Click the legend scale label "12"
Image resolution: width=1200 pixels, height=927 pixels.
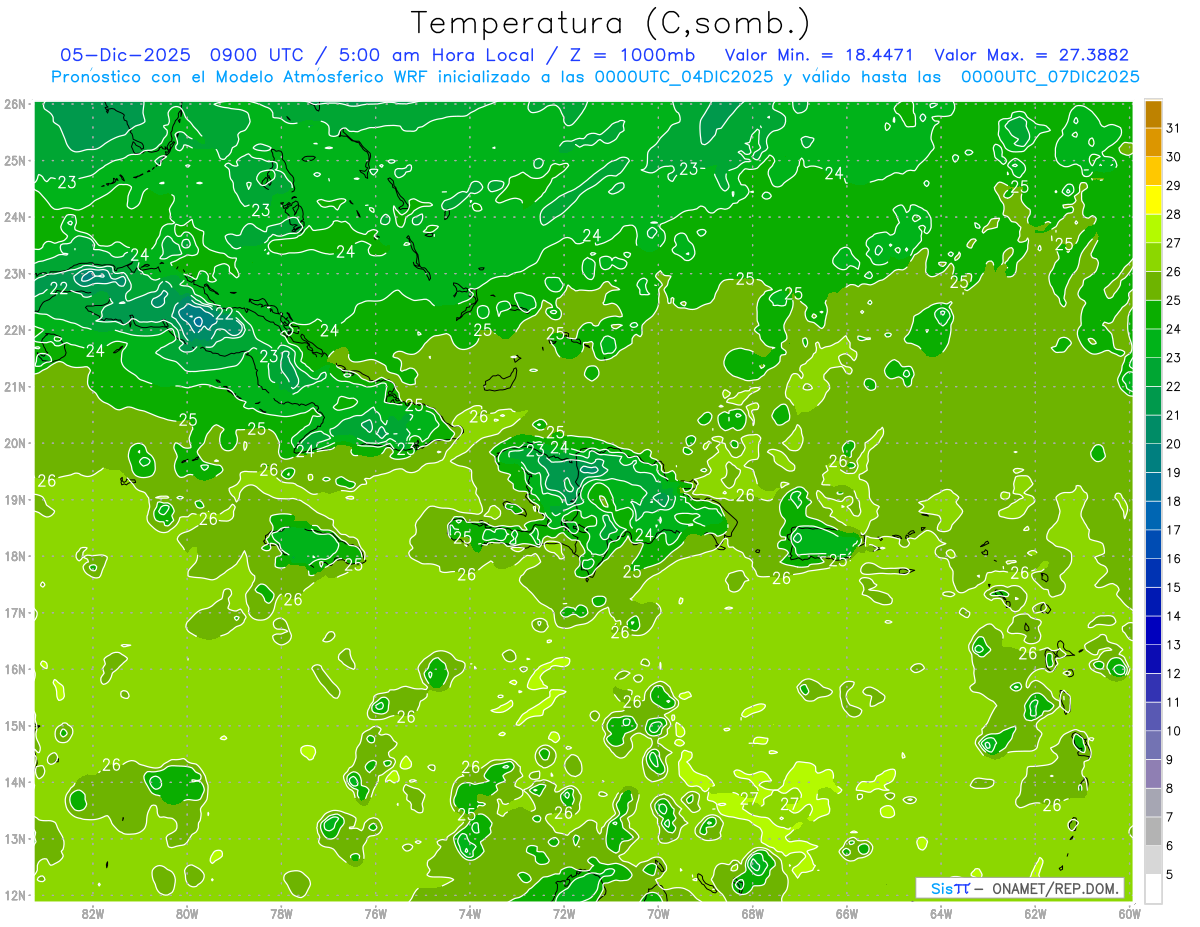(1173, 674)
